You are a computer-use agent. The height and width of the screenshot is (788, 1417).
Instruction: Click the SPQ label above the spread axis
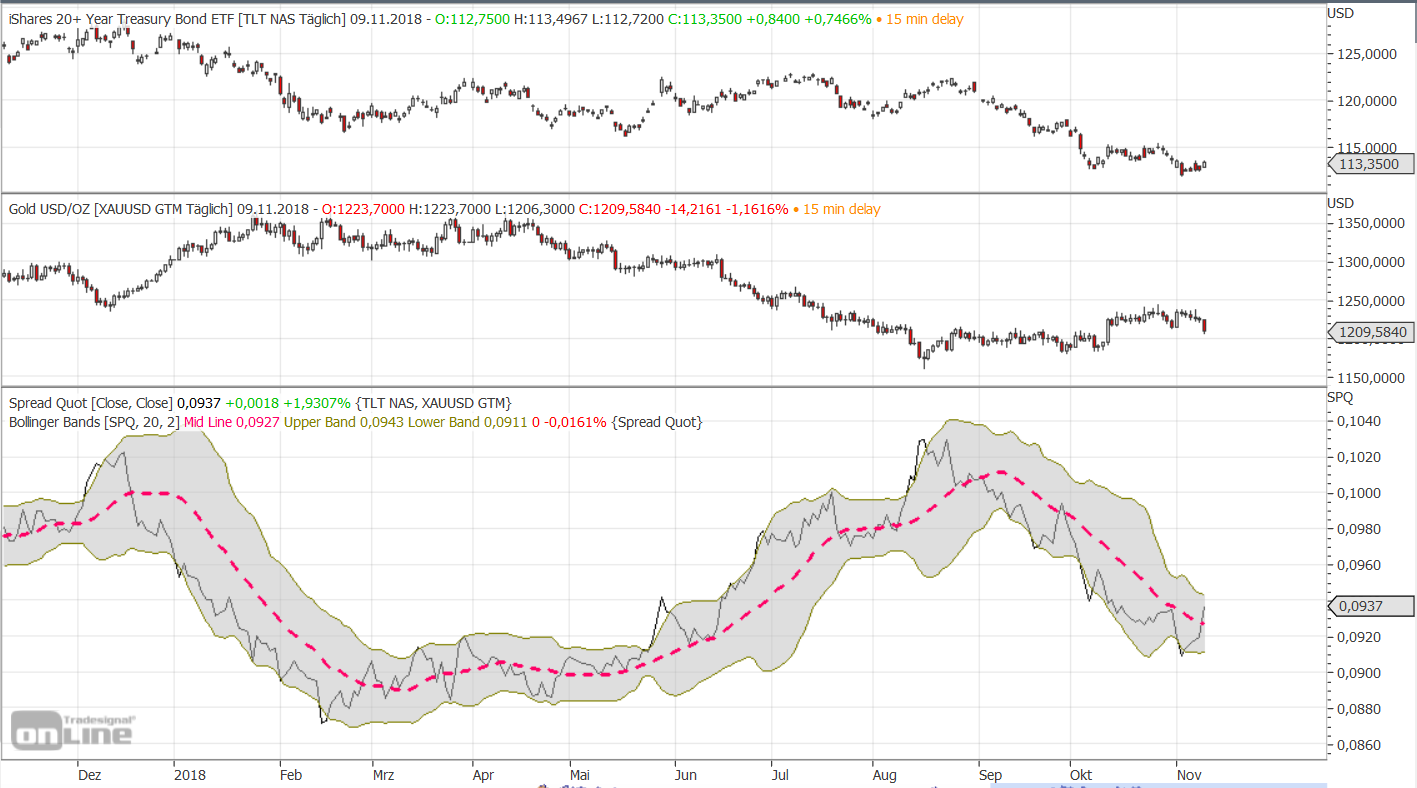coord(1340,397)
